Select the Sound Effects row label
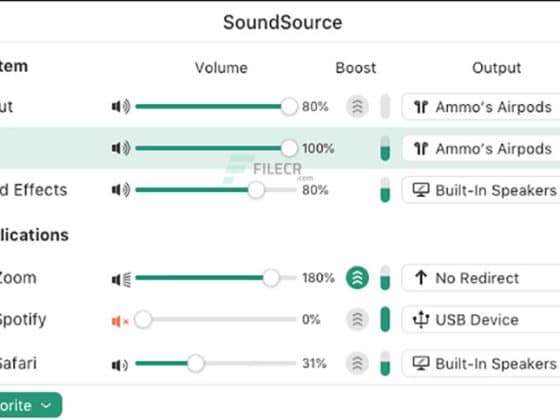This screenshot has height=420, width=560. point(34,190)
